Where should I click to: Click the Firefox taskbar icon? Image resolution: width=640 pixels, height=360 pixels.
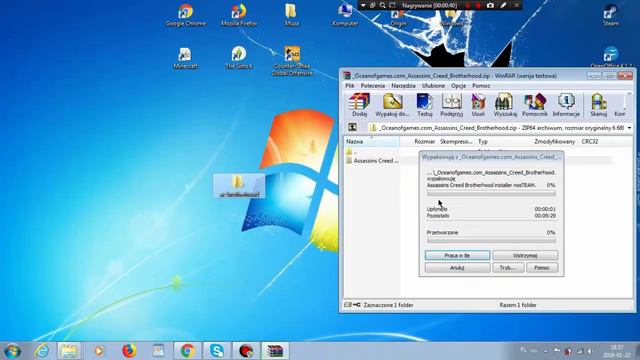[129, 351]
